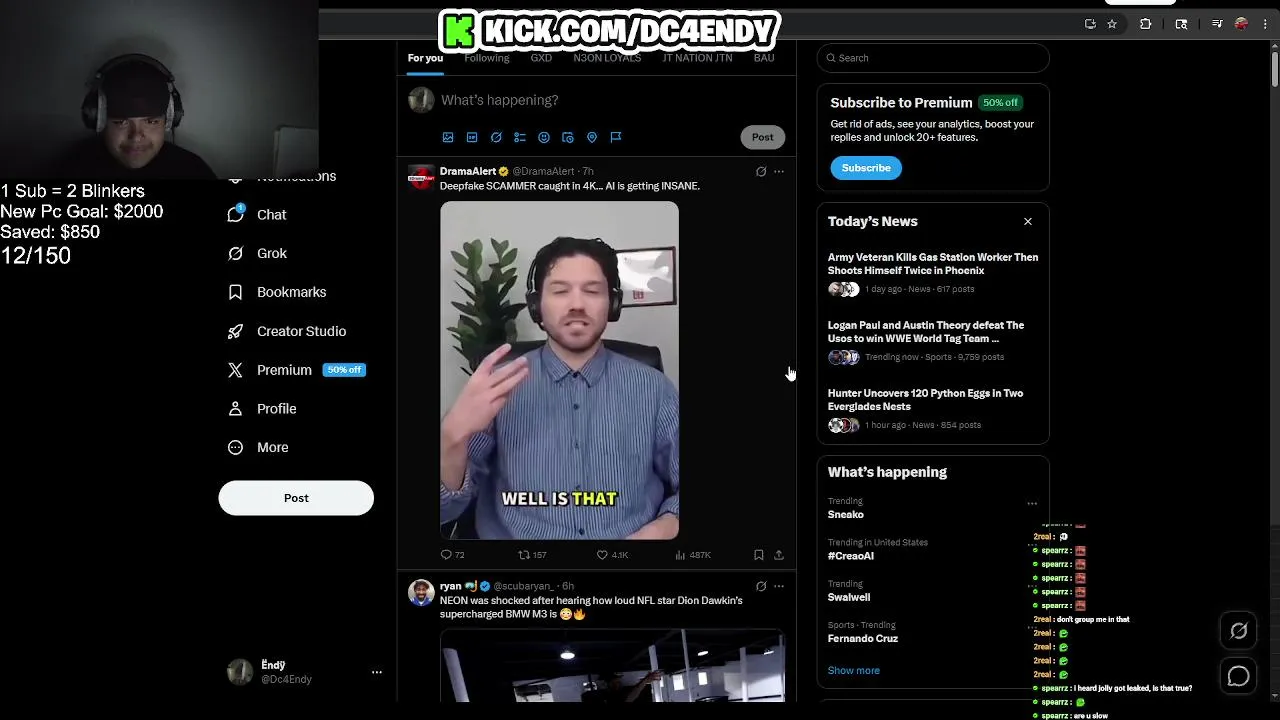The height and width of the screenshot is (720, 1280).
Task: Open Grok action on DramaAlert post
Action: [x=761, y=172]
